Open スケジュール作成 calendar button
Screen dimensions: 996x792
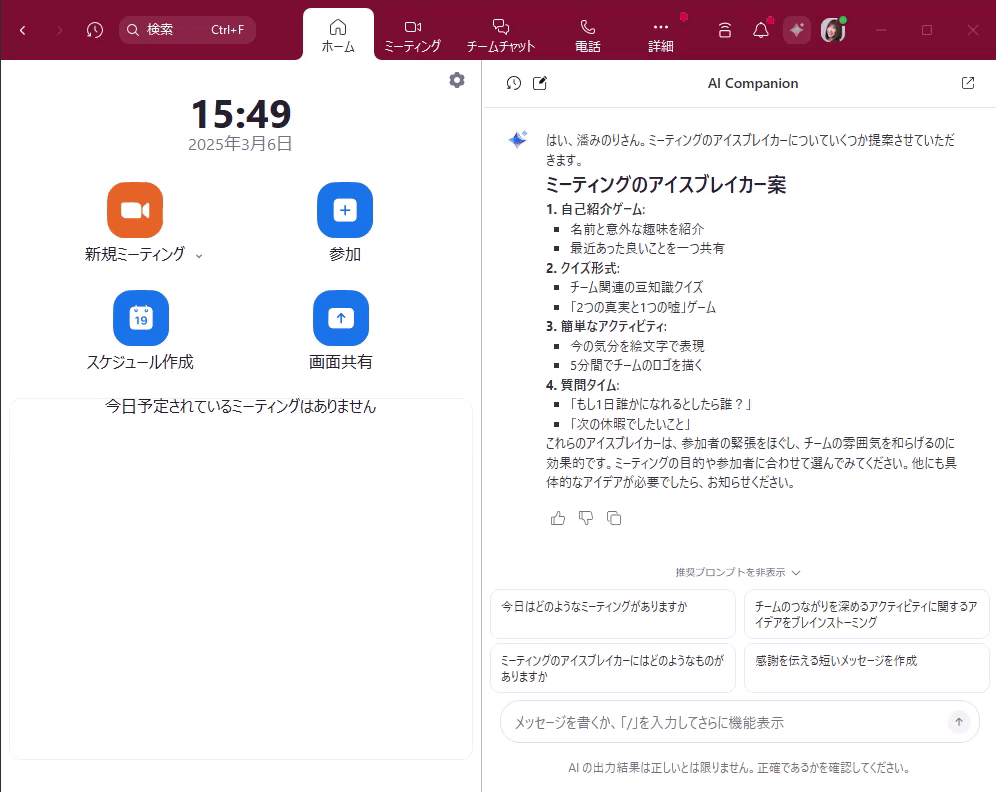[141, 318]
